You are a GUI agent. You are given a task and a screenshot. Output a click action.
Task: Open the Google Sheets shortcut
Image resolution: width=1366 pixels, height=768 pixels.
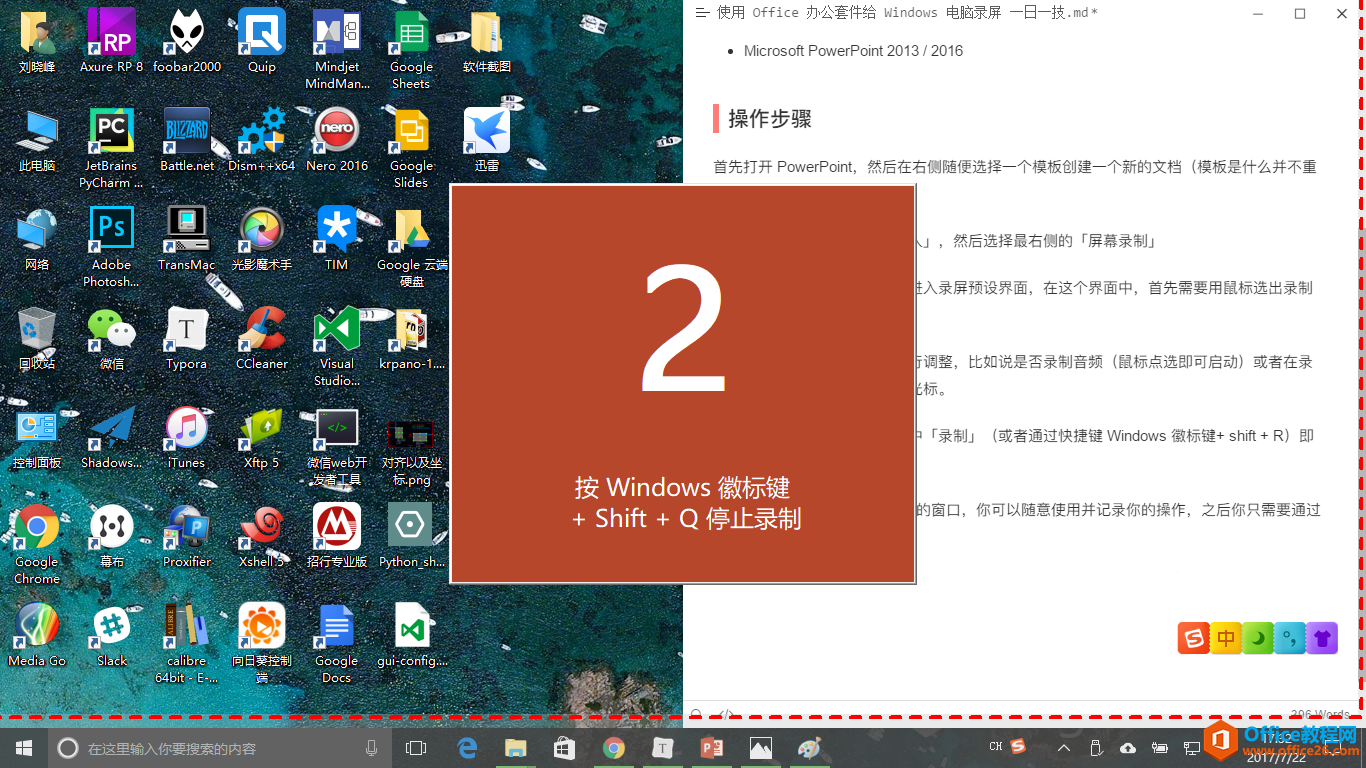411,48
